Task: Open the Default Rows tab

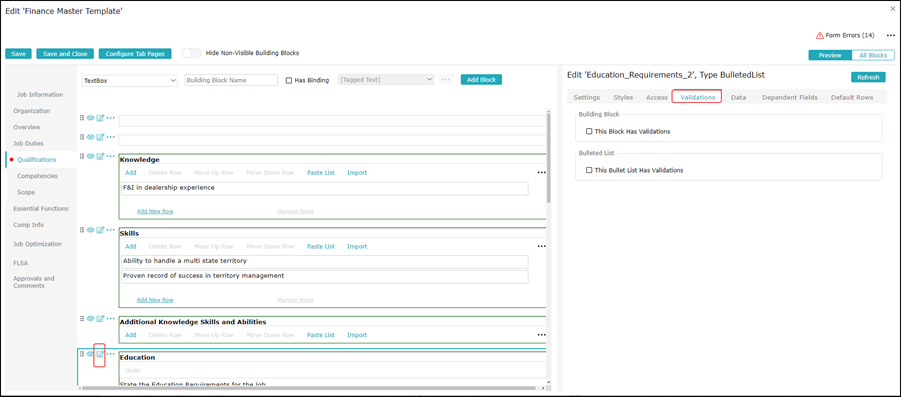Action: (852, 98)
